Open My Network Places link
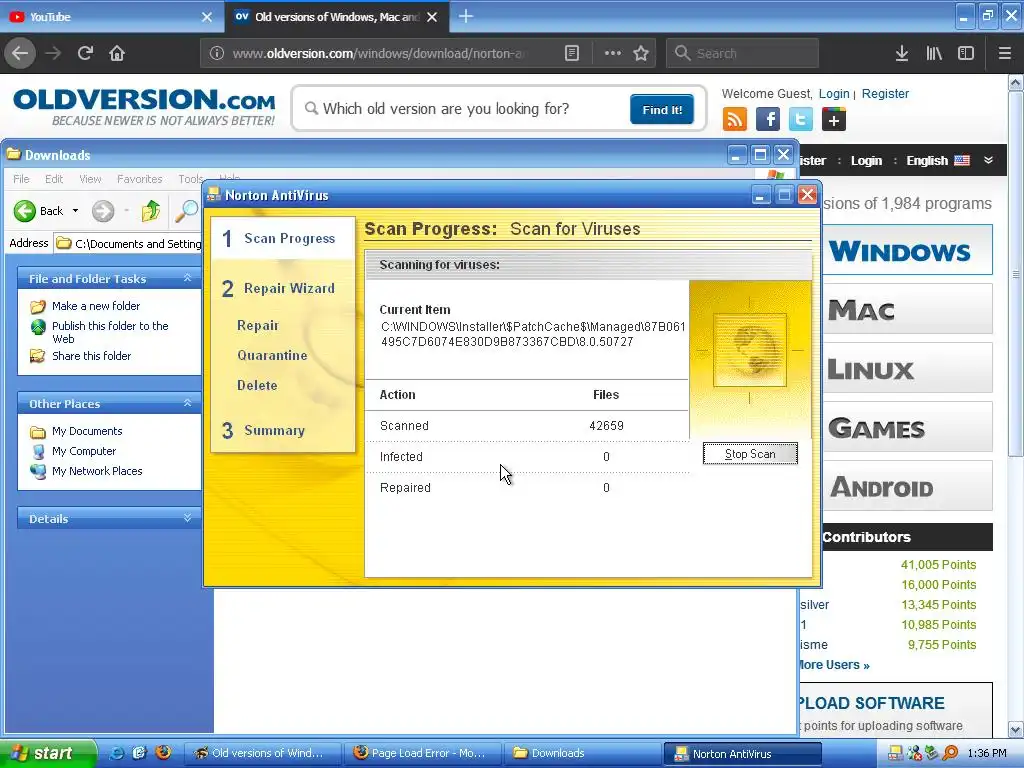 (x=97, y=471)
